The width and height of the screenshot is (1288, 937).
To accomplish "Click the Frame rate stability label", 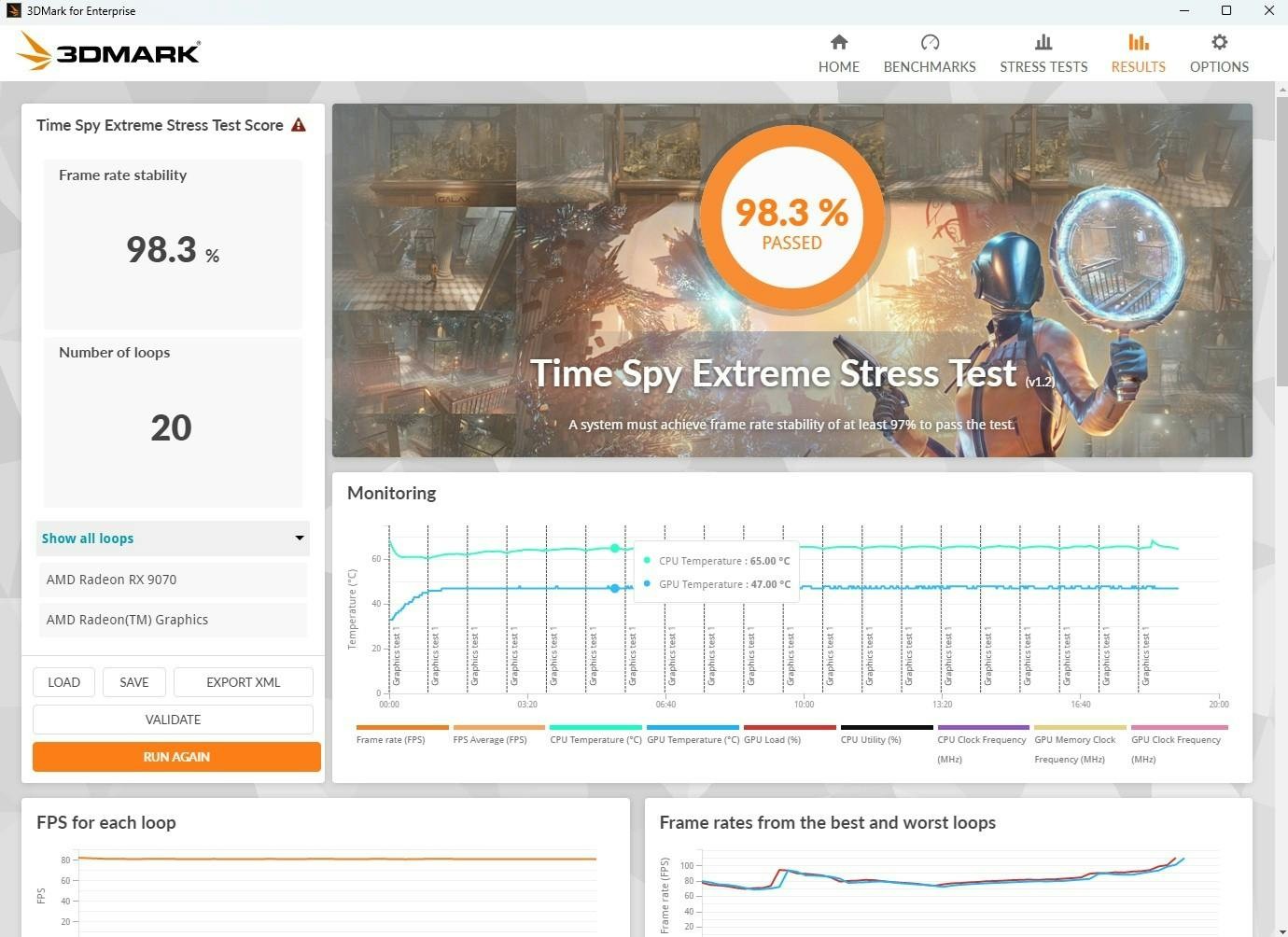I will (x=122, y=175).
